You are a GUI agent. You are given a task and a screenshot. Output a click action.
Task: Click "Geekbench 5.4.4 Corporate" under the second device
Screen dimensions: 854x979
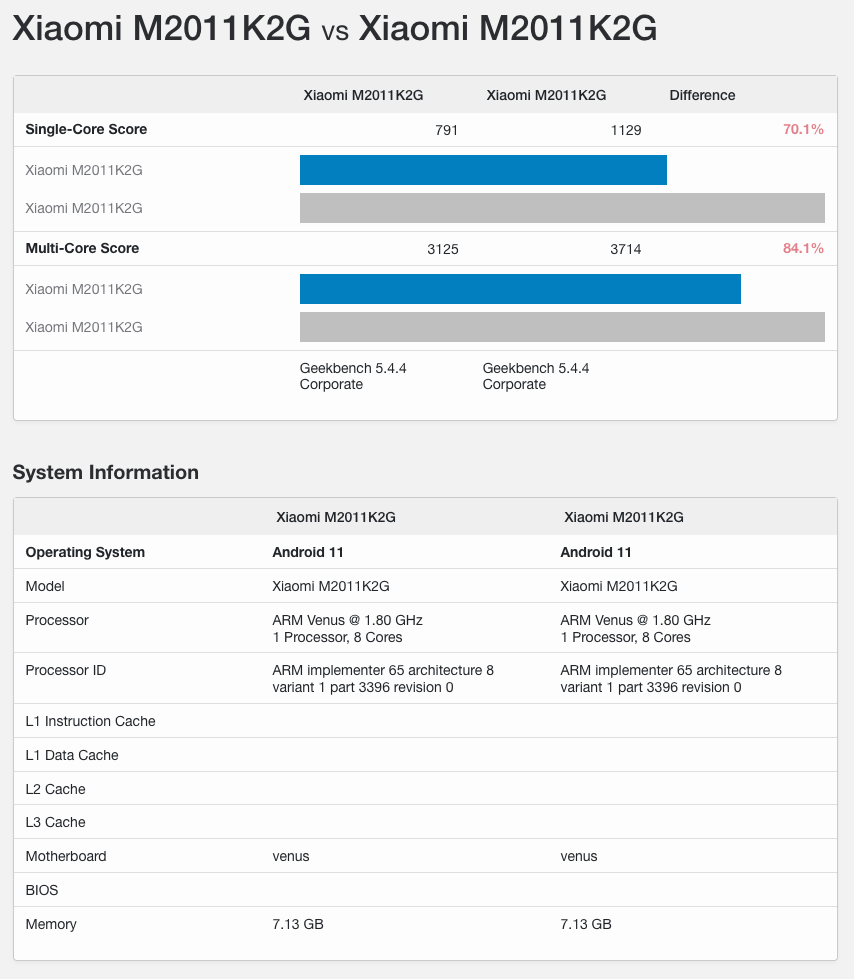pyautogui.click(x=536, y=376)
